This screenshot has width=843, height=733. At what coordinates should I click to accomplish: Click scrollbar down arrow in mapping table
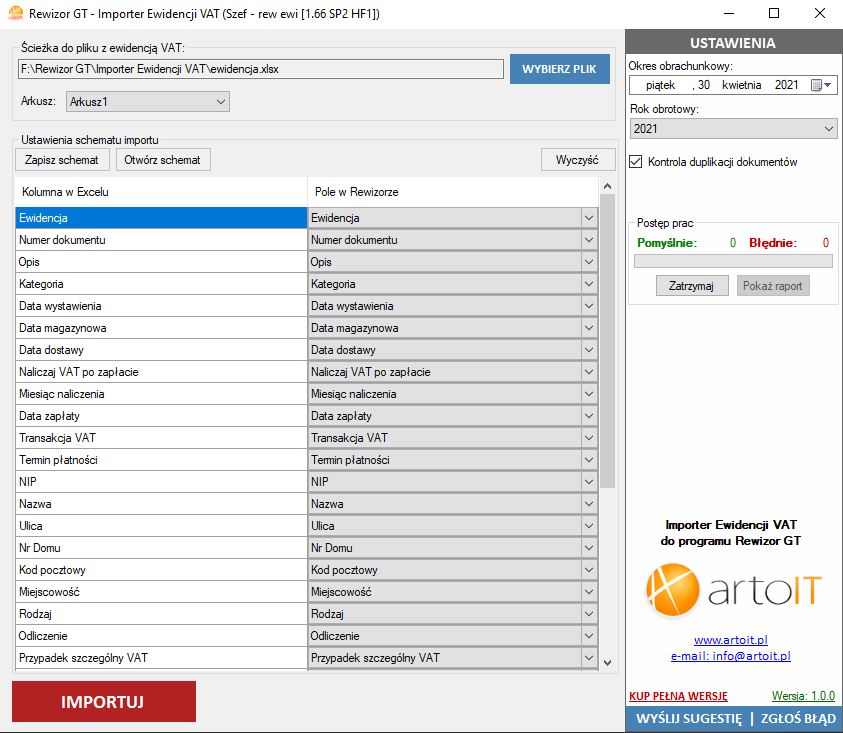(607, 661)
